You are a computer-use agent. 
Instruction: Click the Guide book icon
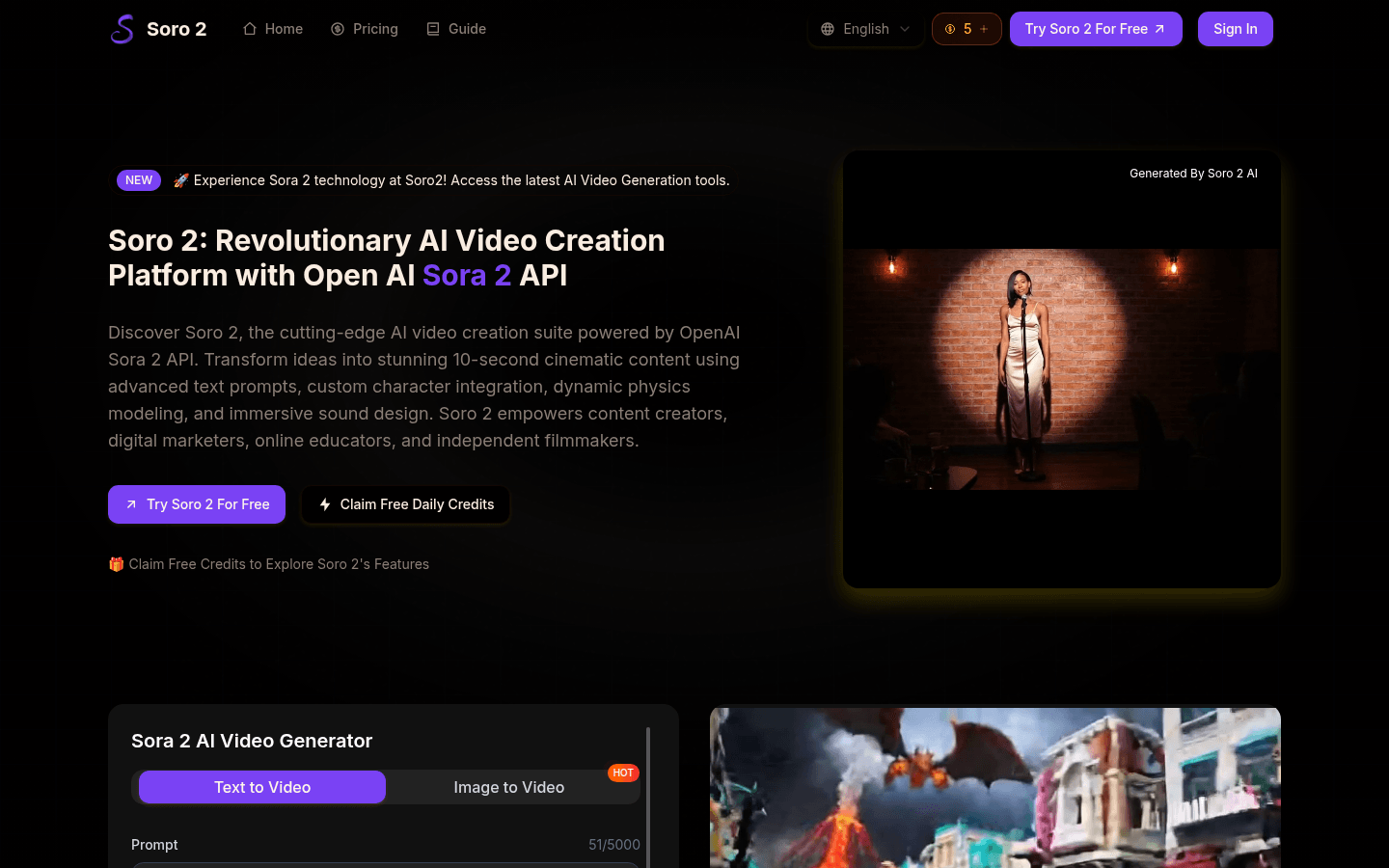pyautogui.click(x=433, y=29)
